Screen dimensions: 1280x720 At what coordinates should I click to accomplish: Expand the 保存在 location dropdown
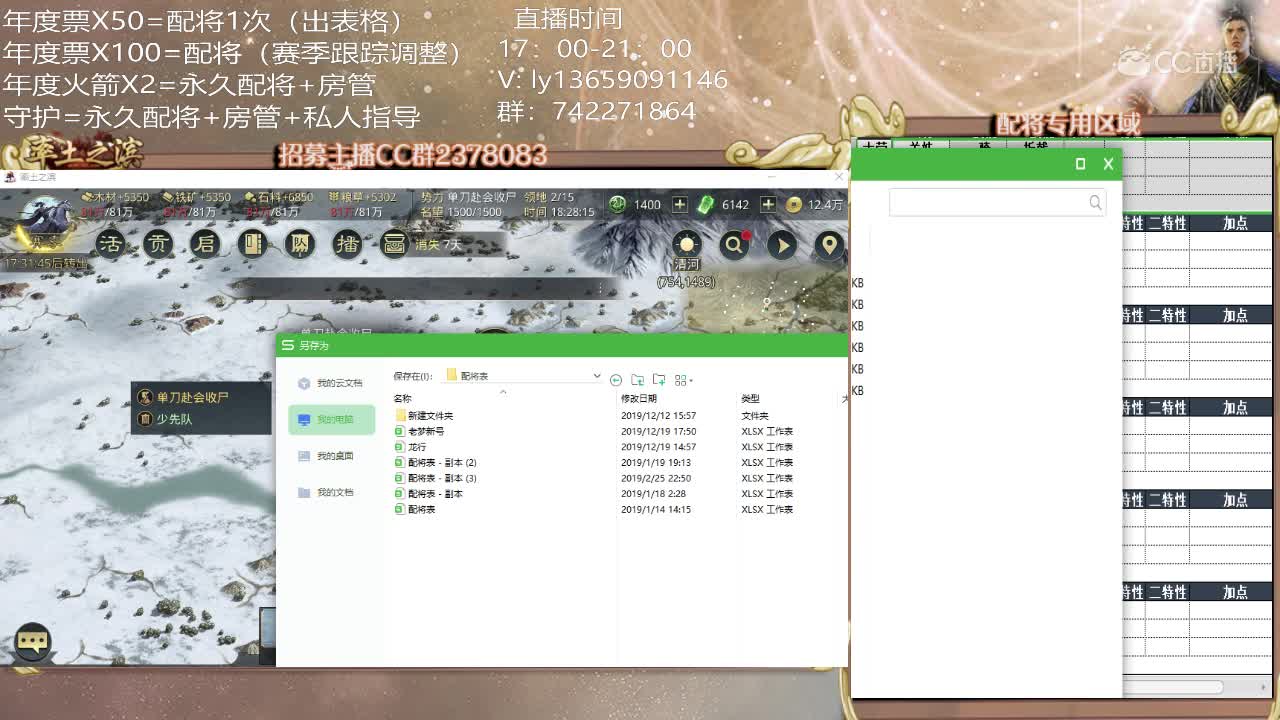point(597,376)
